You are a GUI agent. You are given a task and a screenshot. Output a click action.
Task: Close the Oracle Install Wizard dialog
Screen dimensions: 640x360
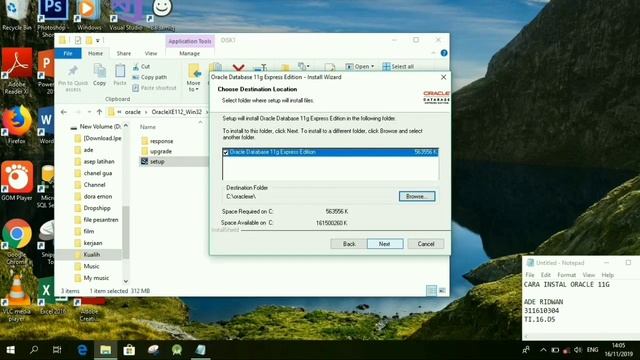click(443, 77)
